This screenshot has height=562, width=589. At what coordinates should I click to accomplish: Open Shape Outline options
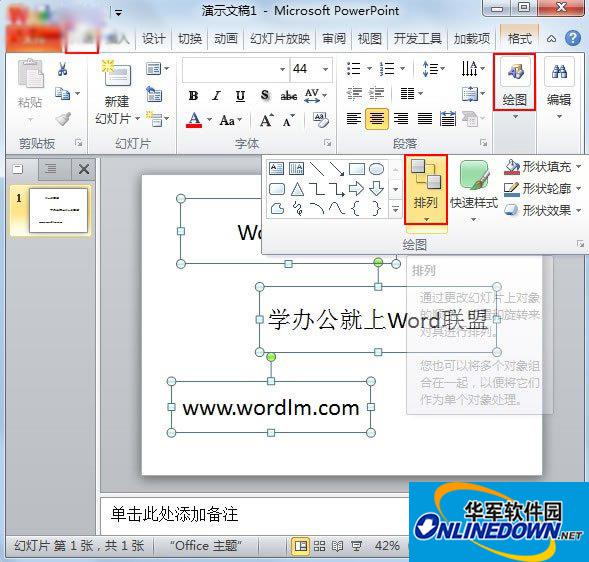coord(542,189)
